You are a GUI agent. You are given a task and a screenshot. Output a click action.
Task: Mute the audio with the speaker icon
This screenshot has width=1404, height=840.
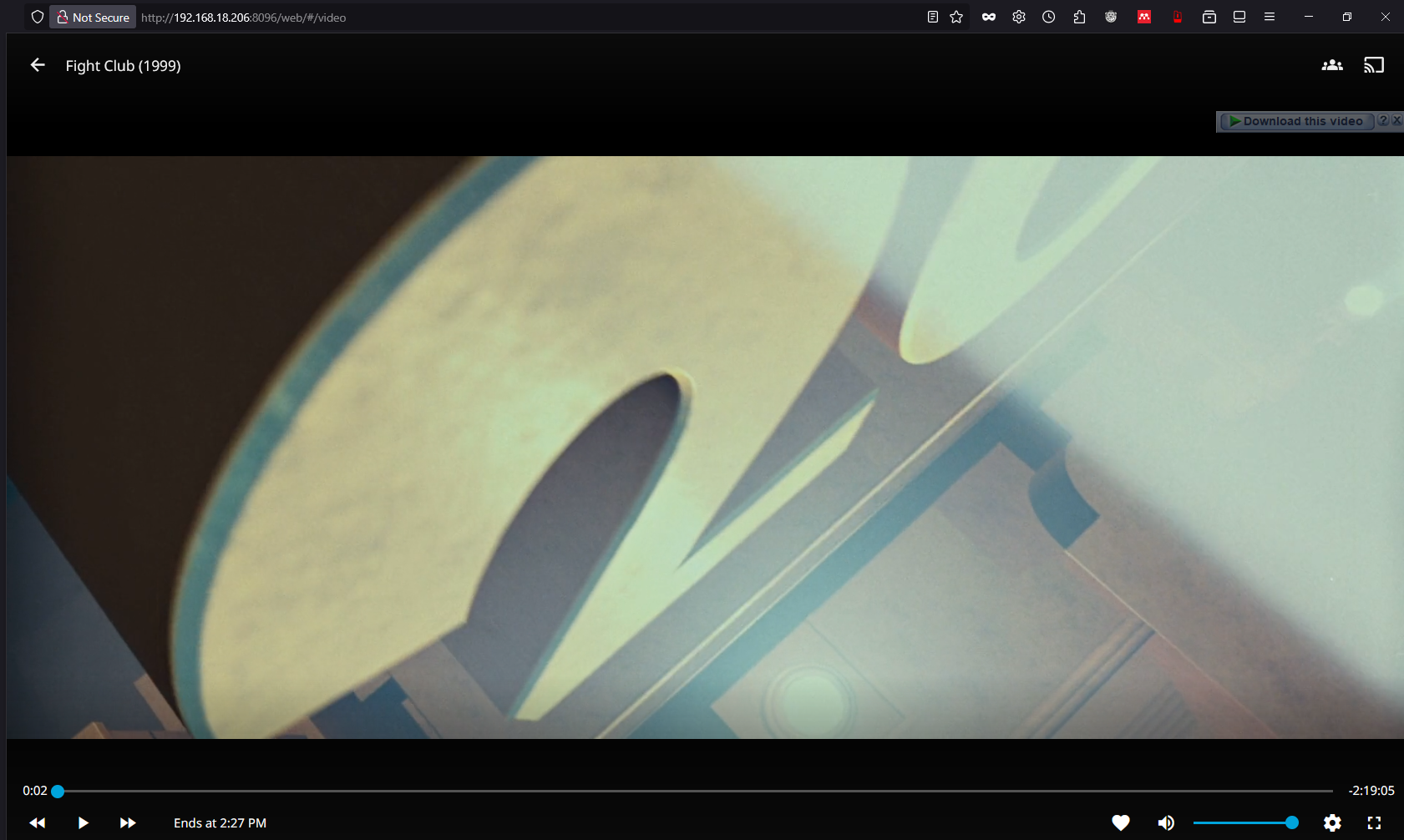pyautogui.click(x=1166, y=822)
